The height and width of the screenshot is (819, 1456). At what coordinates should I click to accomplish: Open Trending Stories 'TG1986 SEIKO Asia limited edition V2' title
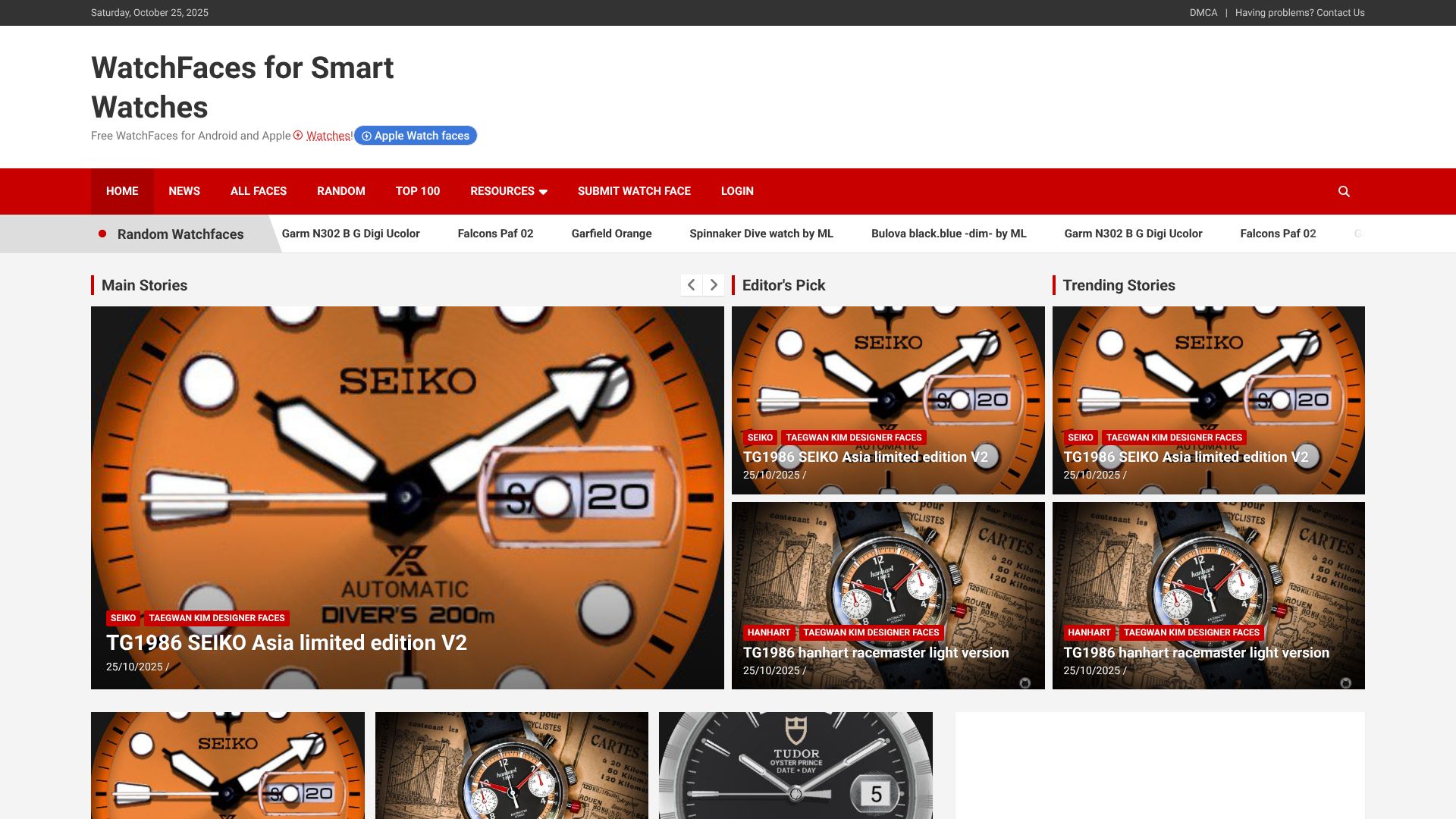coord(1186,457)
